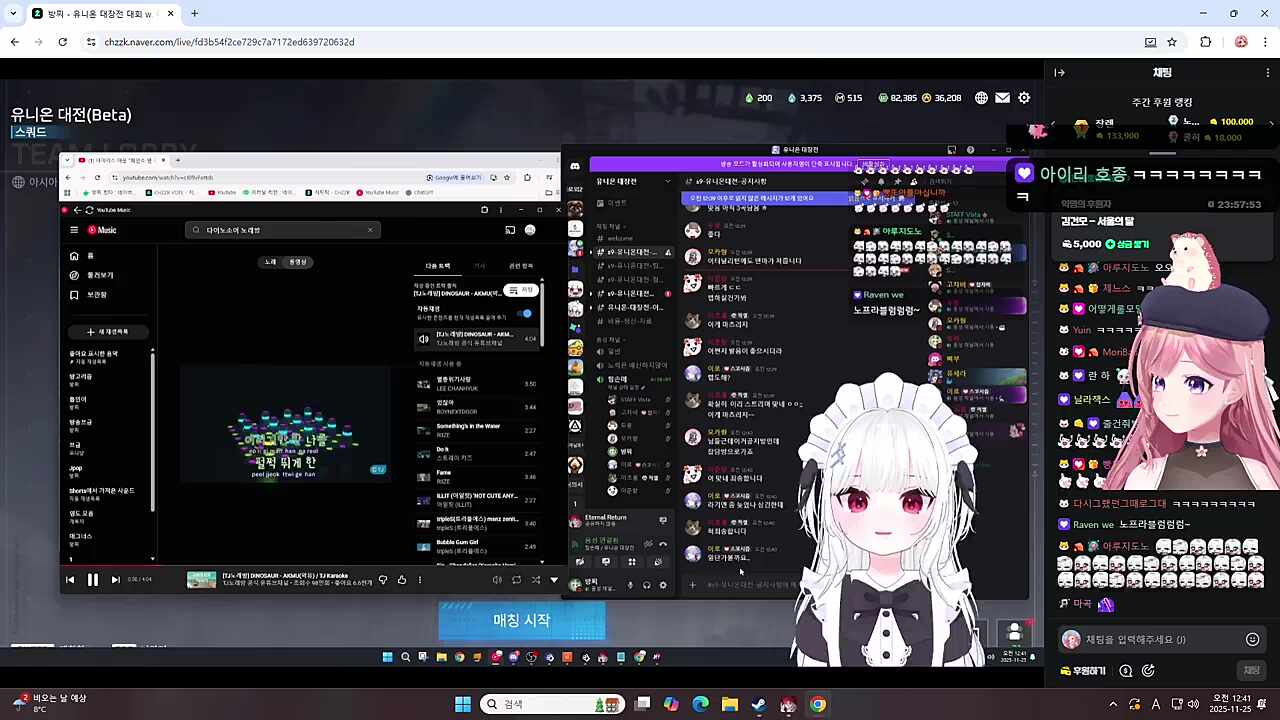
Task: Bookmark this page with the star icon
Action: click(x=1172, y=42)
